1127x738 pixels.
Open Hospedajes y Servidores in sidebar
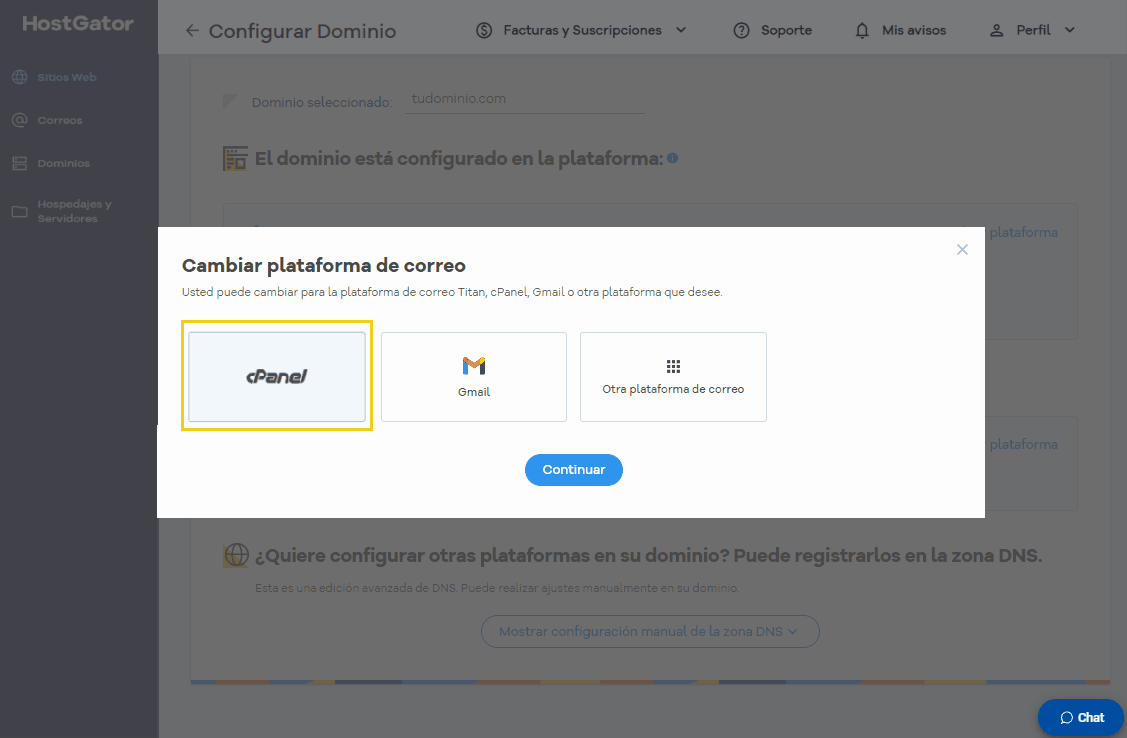(x=75, y=211)
